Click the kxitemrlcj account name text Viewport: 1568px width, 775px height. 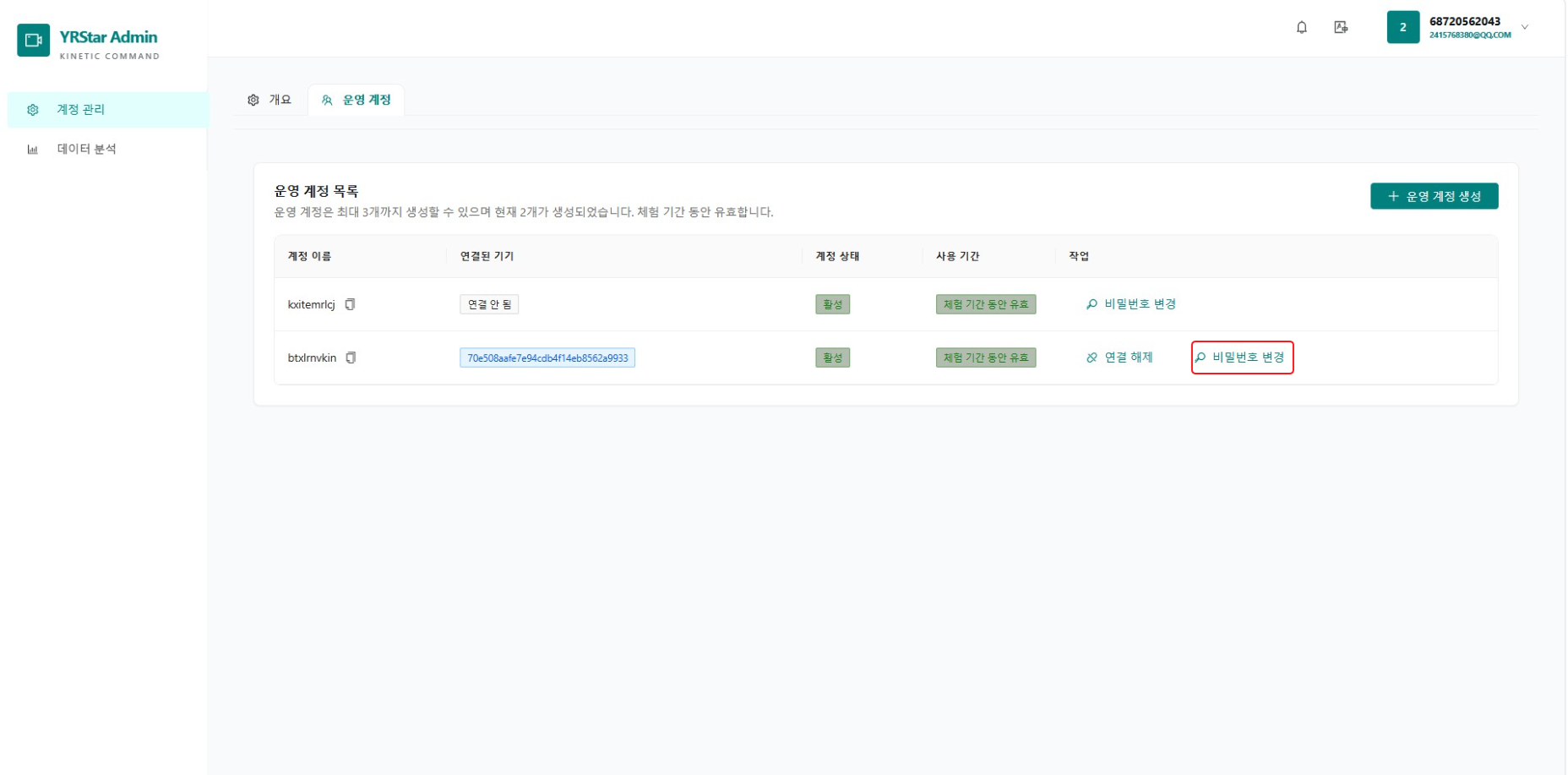311,304
